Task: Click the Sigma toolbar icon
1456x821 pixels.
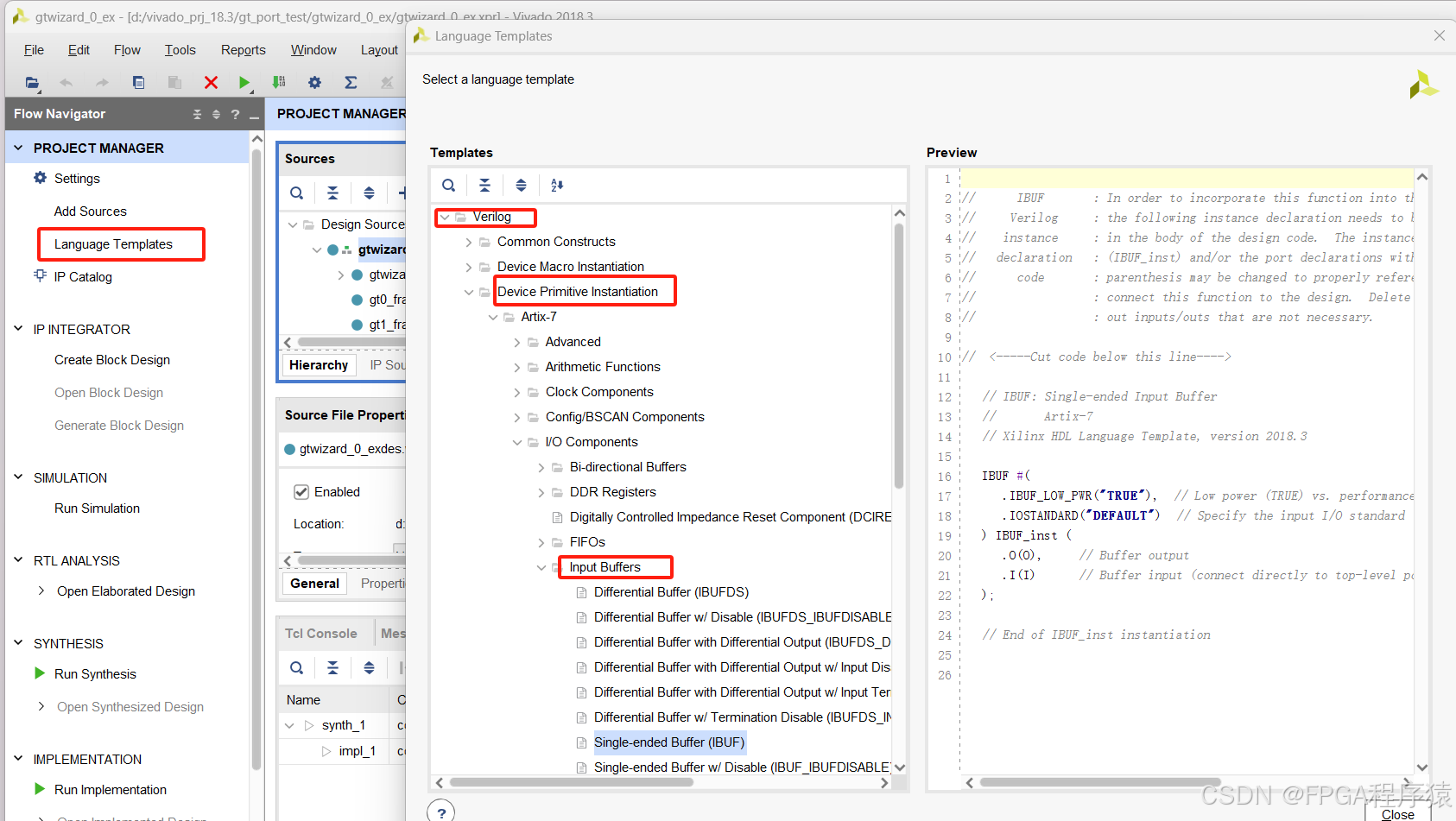Action: pyautogui.click(x=351, y=83)
